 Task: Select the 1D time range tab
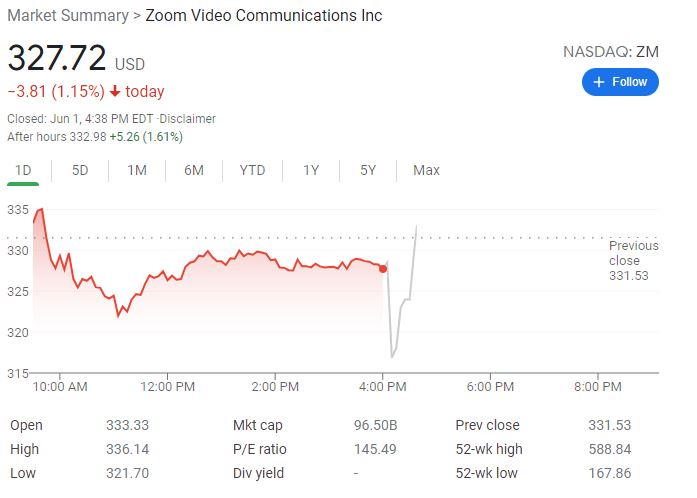(x=23, y=170)
